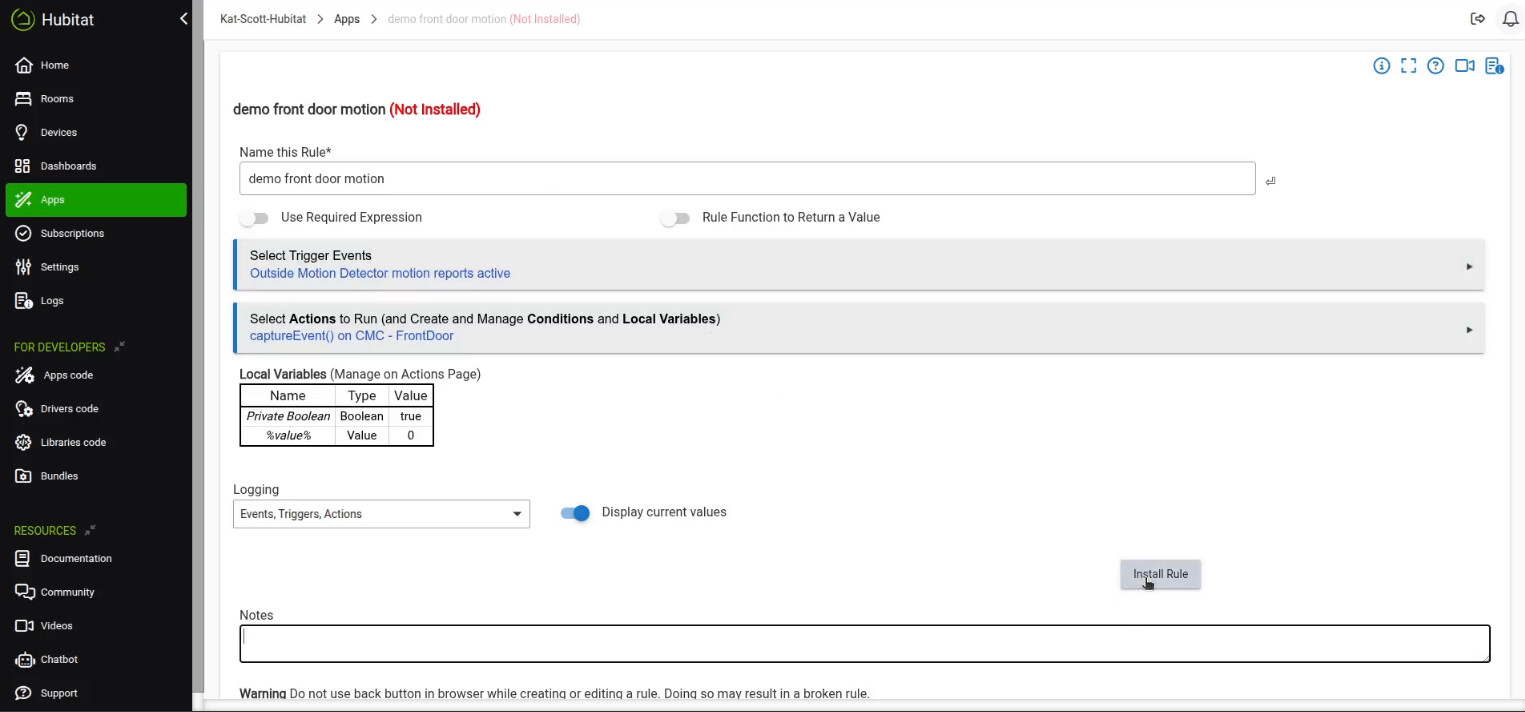Click the Bundles icon
The height and width of the screenshot is (712, 1525).
click(x=23, y=476)
